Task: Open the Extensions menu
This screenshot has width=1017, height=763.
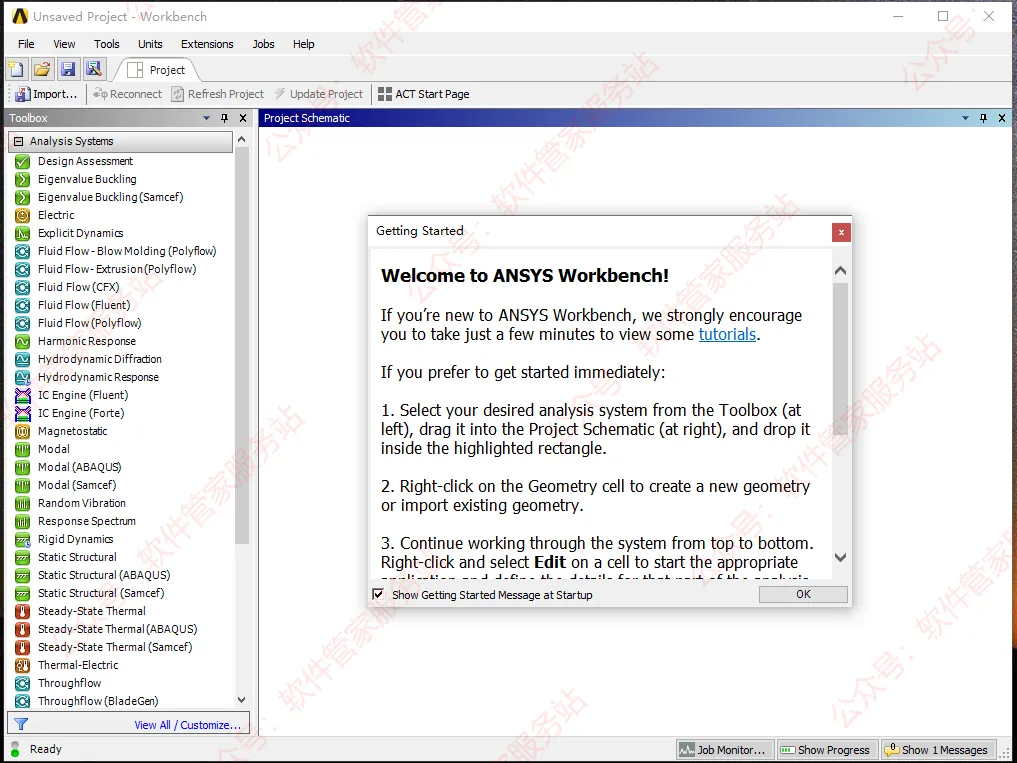Action: coord(207,44)
